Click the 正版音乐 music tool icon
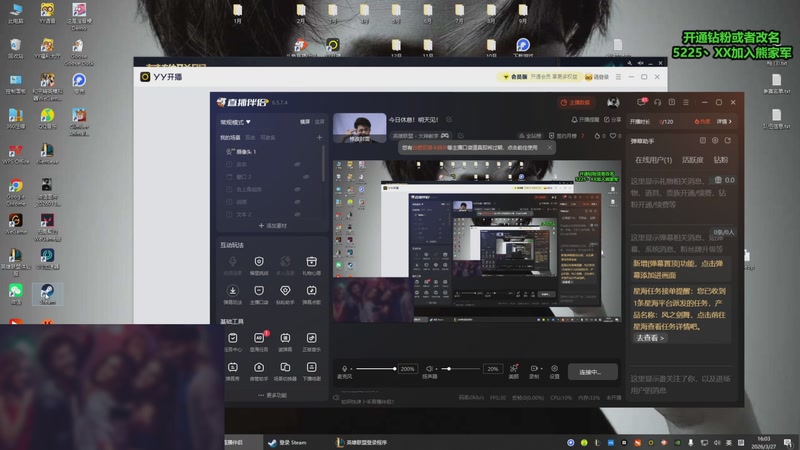This screenshot has width=800, height=450. click(311, 340)
